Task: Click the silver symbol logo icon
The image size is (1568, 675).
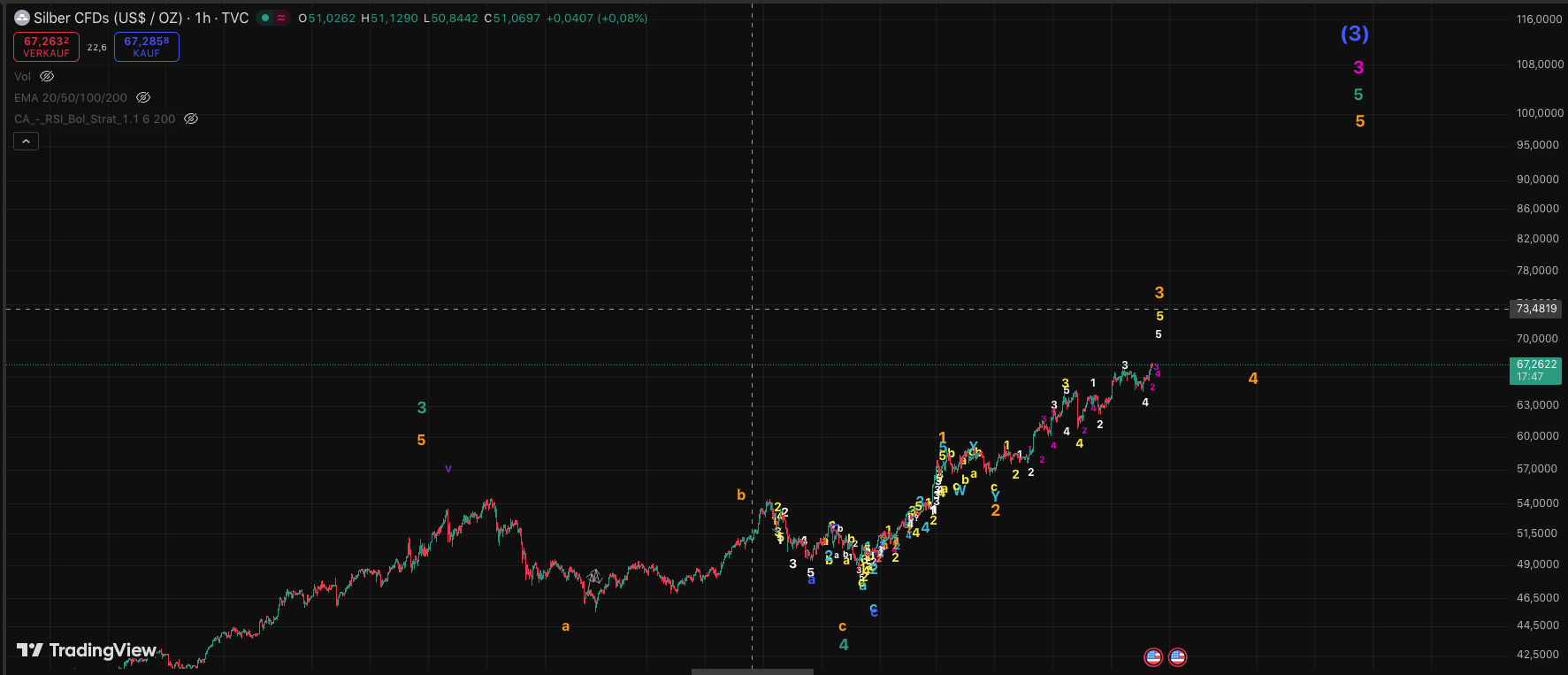Action: pyautogui.click(x=22, y=18)
